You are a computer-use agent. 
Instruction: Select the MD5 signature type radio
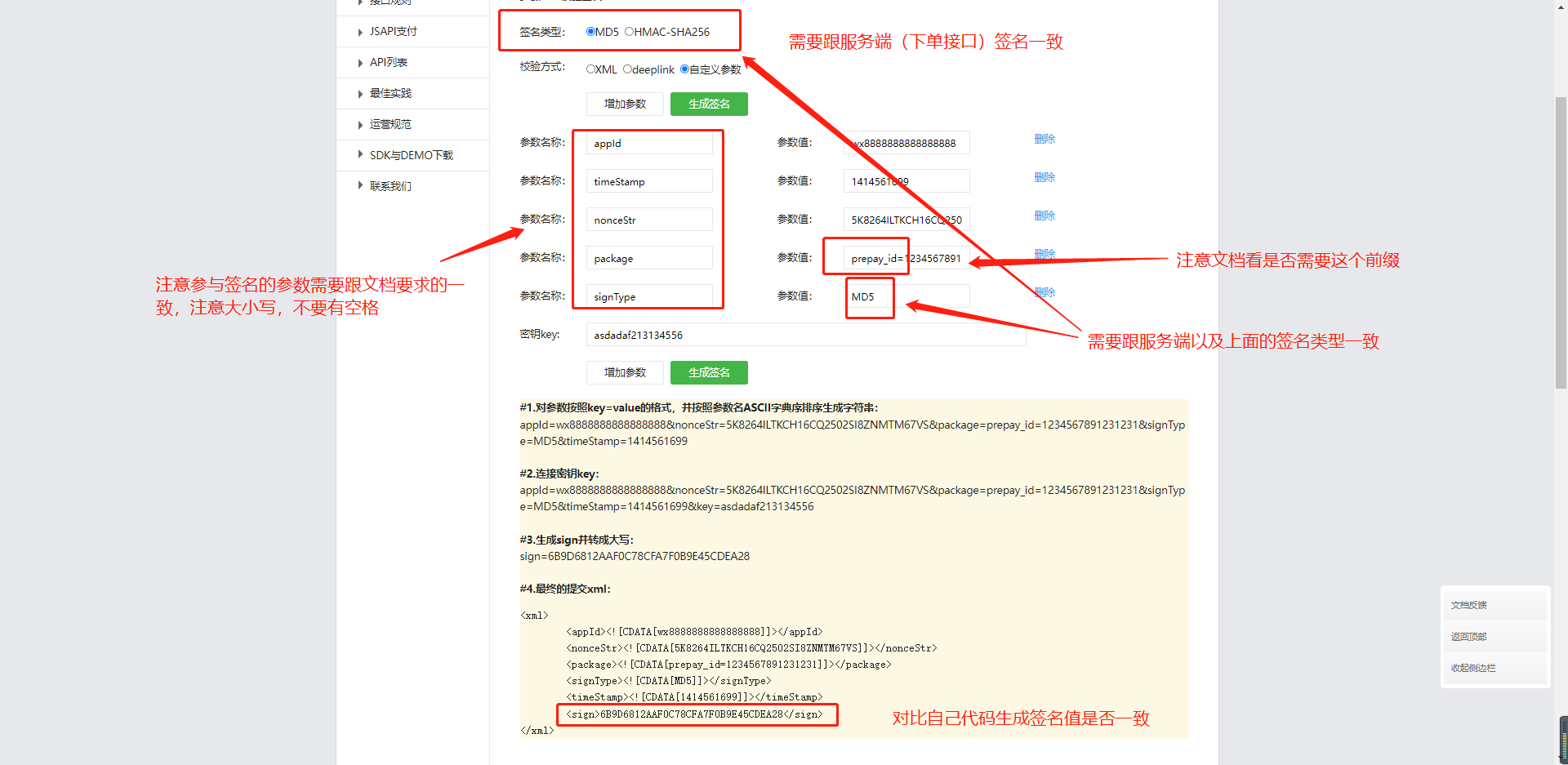590,32
